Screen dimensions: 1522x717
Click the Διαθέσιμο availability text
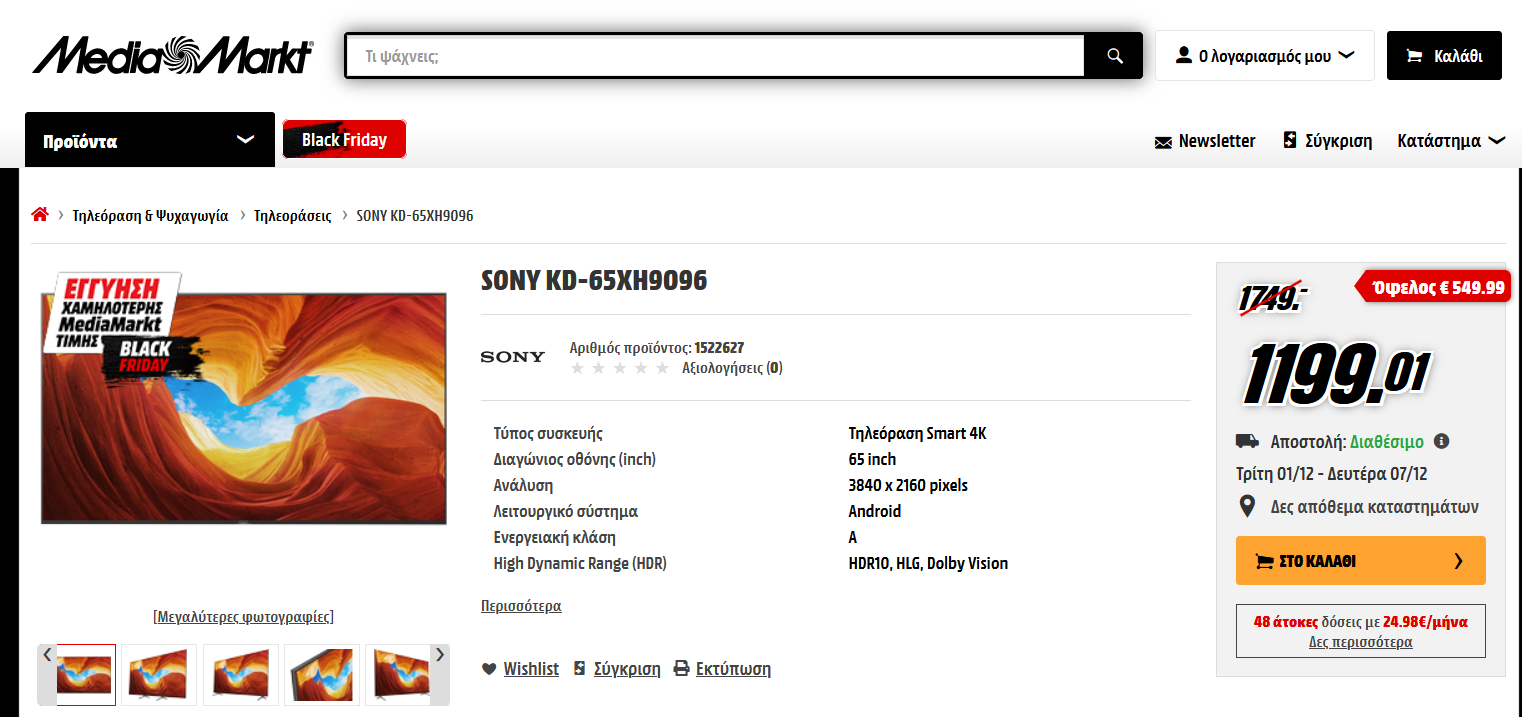tap(1388, 441)
